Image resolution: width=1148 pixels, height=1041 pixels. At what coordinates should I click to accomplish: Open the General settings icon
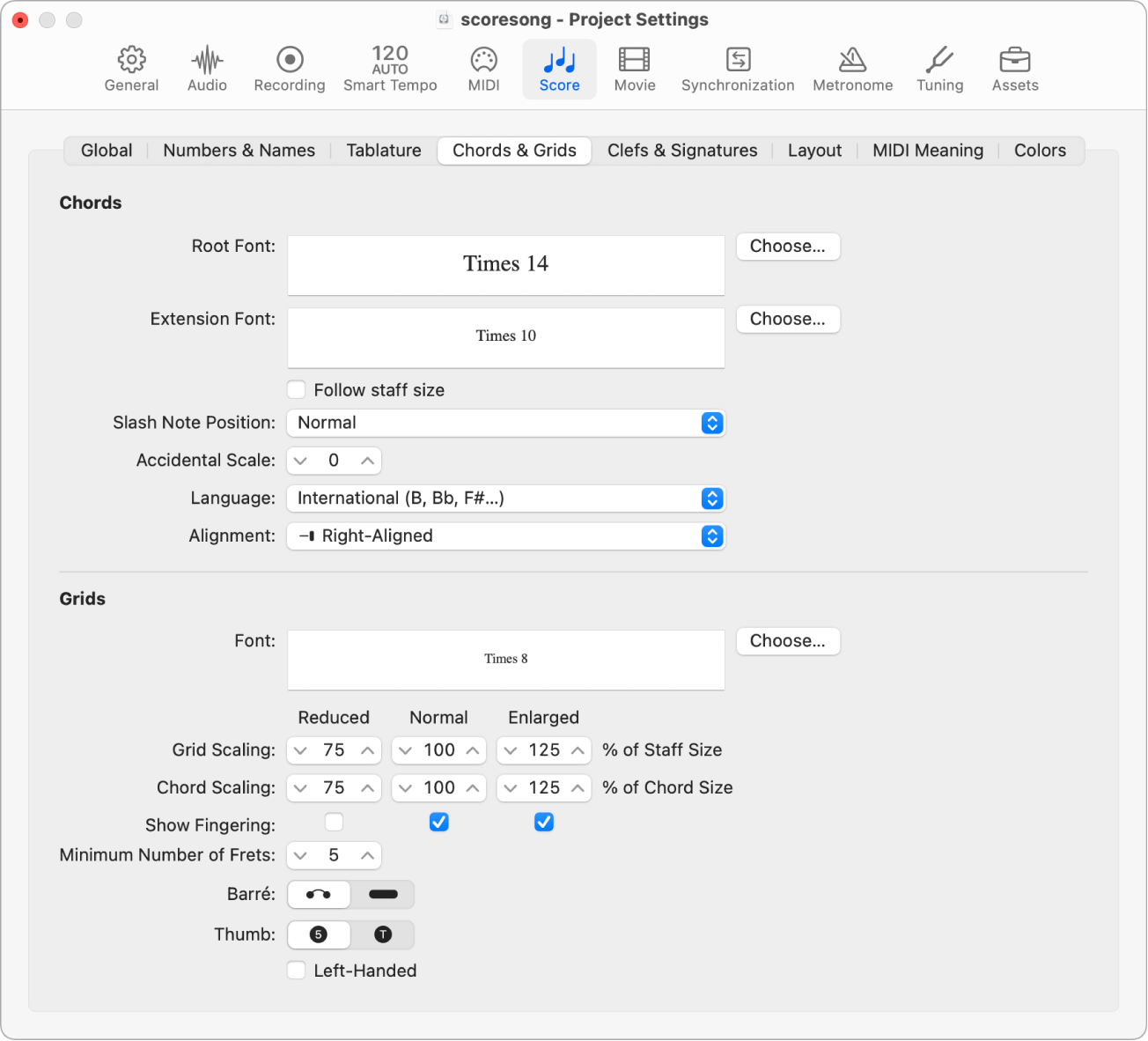coord(131,69)
